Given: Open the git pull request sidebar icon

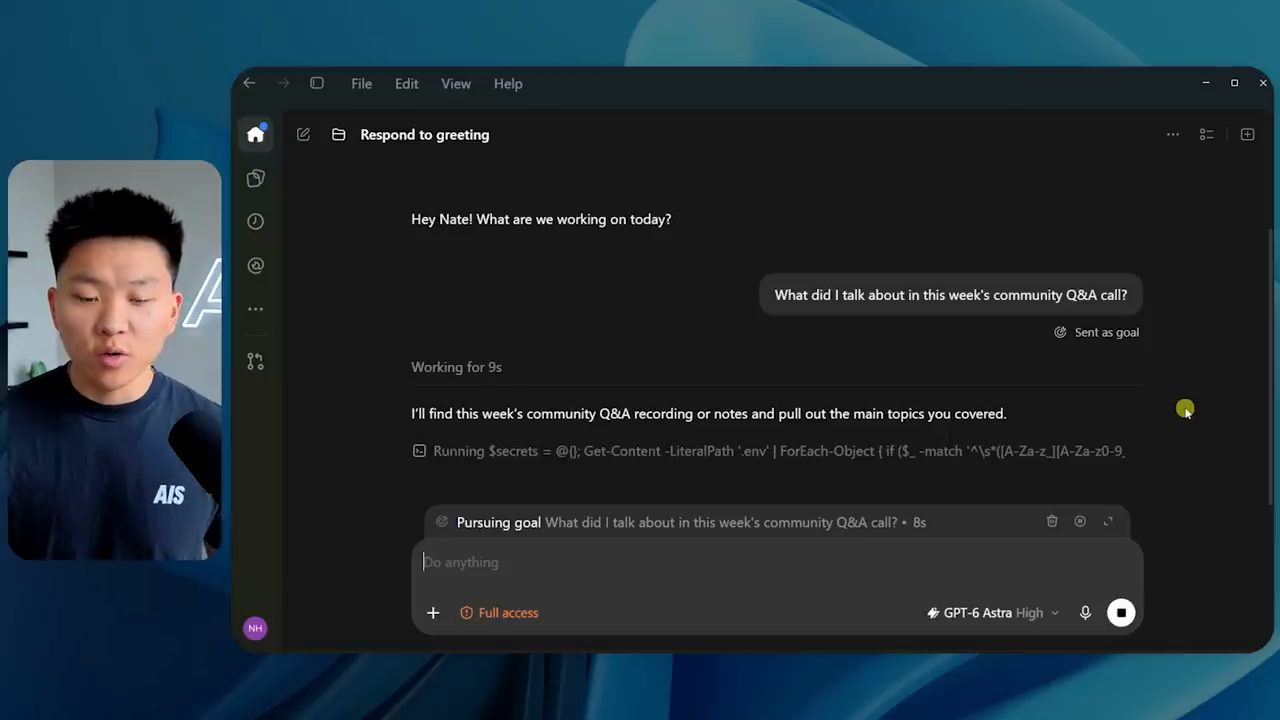Looking at the screenshot, I should 256,362.
